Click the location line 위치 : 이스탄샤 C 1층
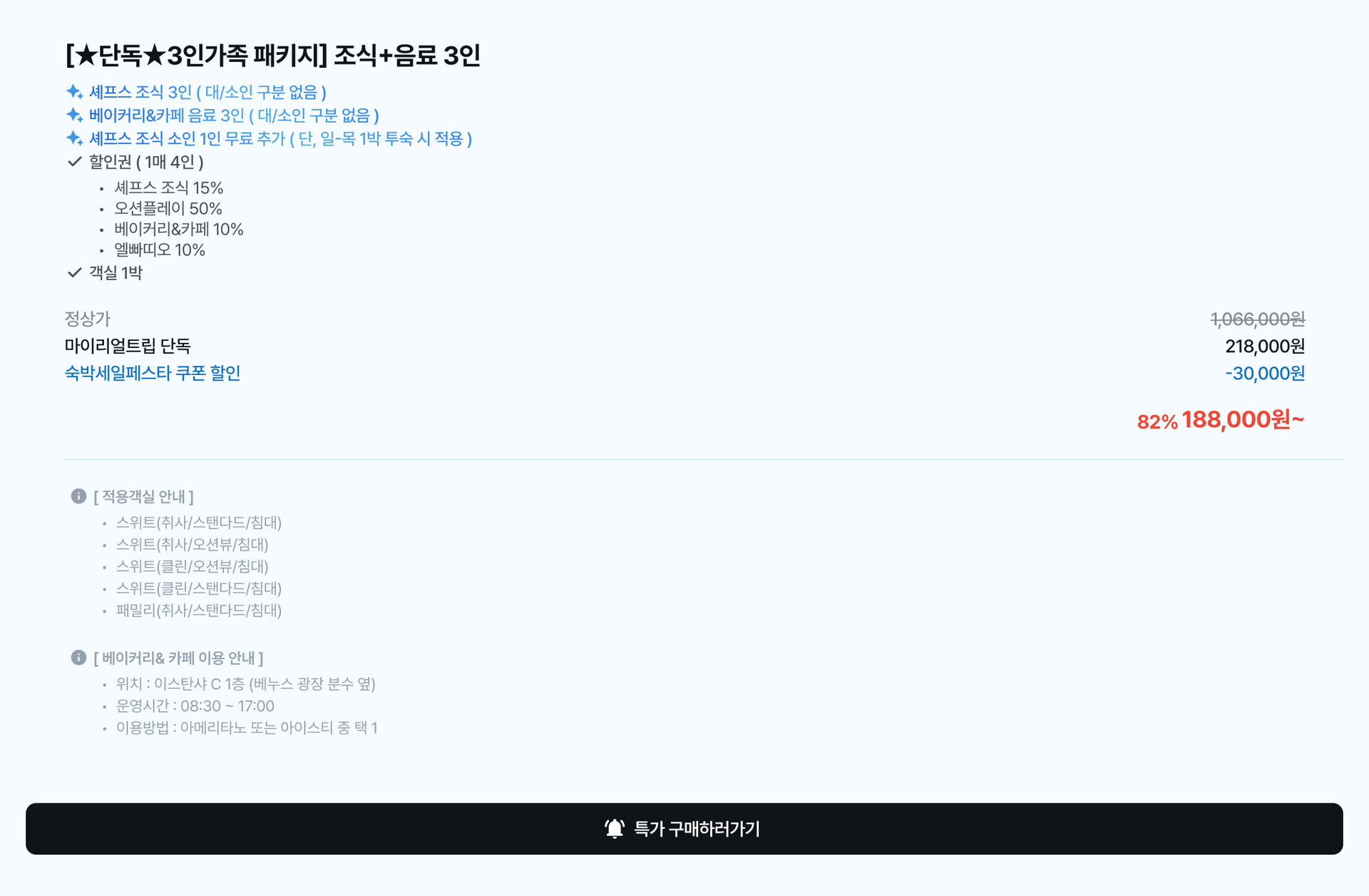The height and width of the screenshot is (896, 1369). pos(245,684)
